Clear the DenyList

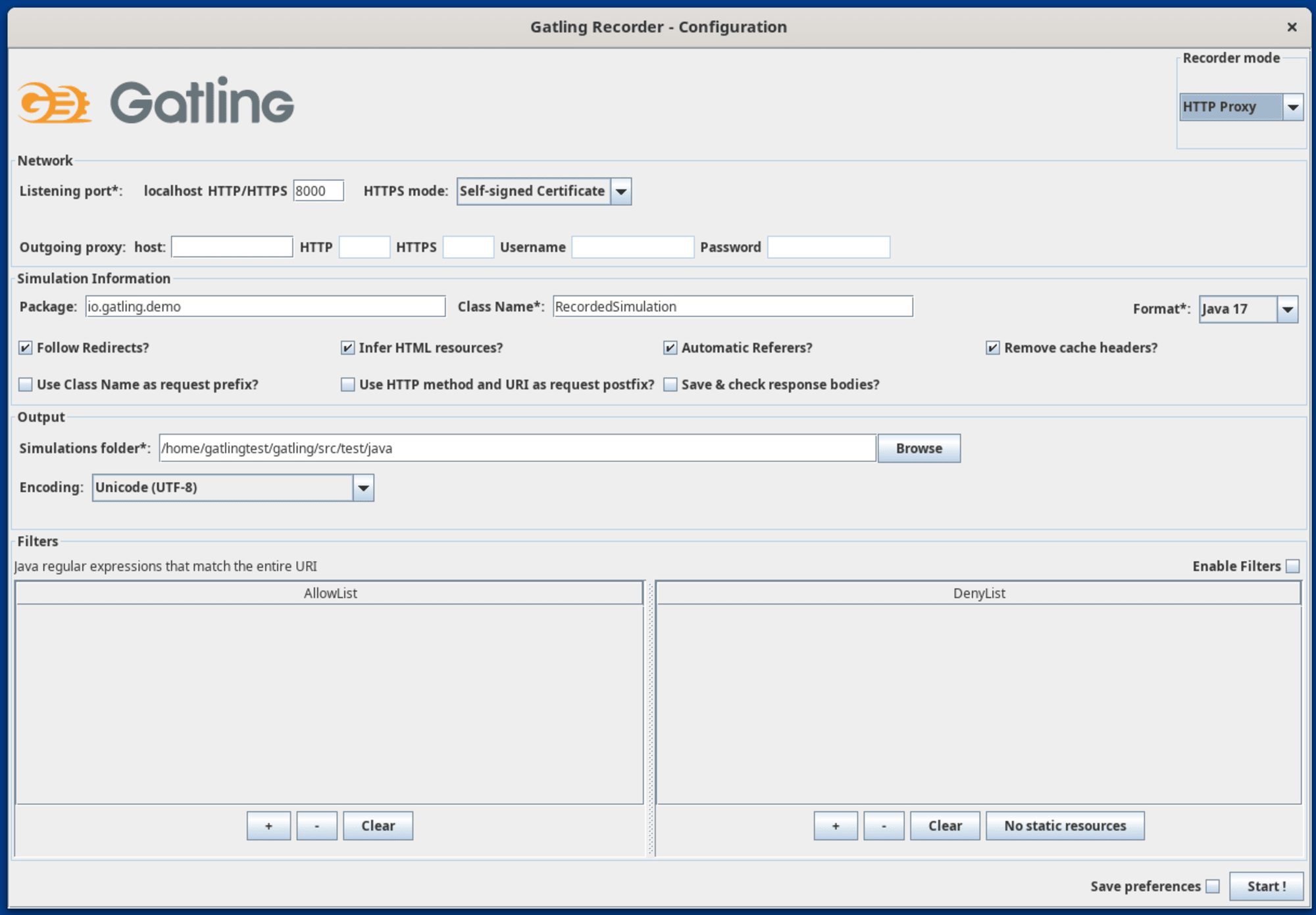[x=945, y=826]
